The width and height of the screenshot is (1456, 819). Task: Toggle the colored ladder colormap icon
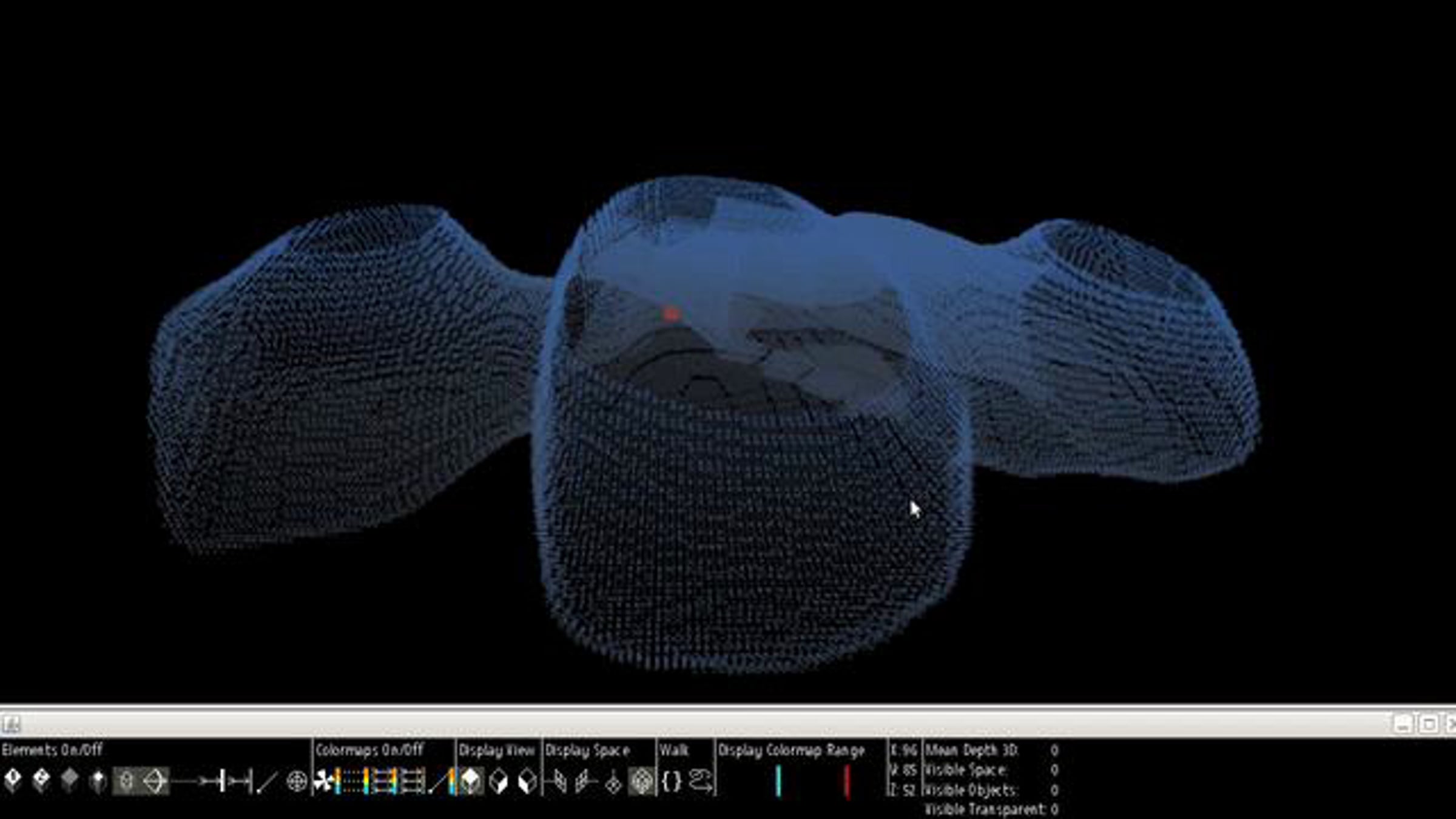[382, 781]
